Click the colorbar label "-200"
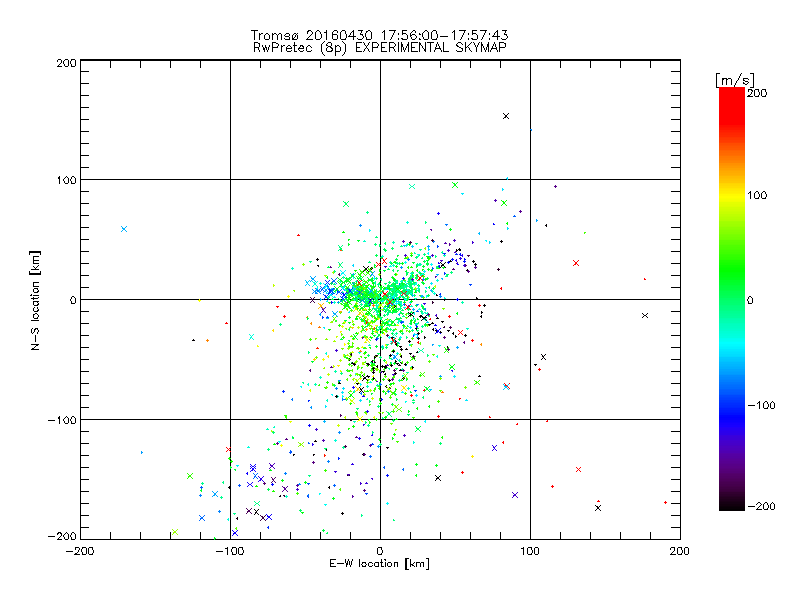 point(761,506)
